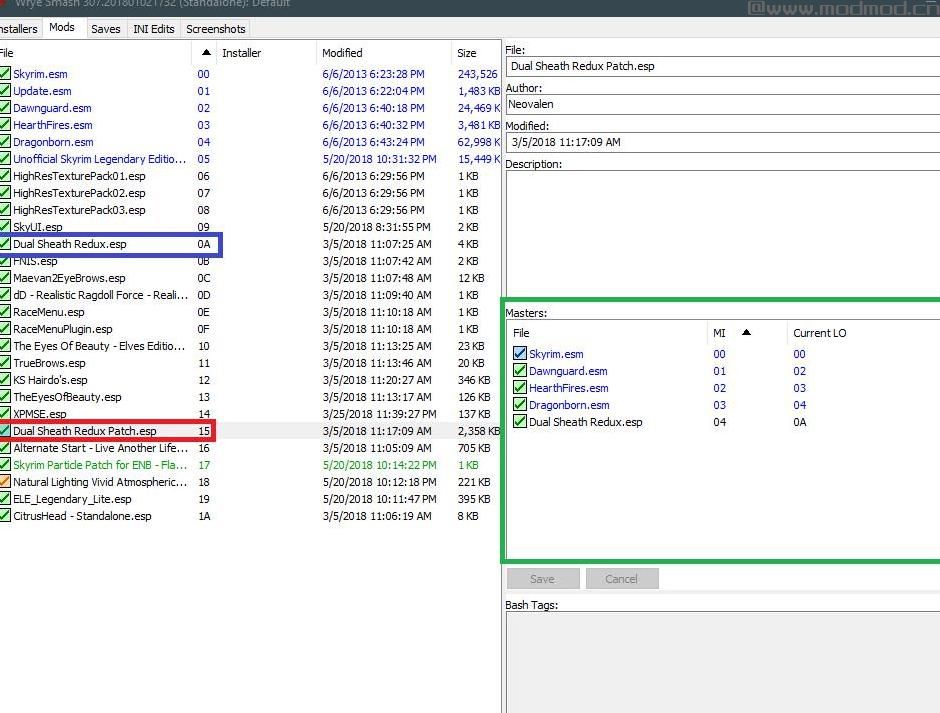The height and width of the screenshot is (713, 940).
Task: Click the Modified date field
Action: coord(722,142)
